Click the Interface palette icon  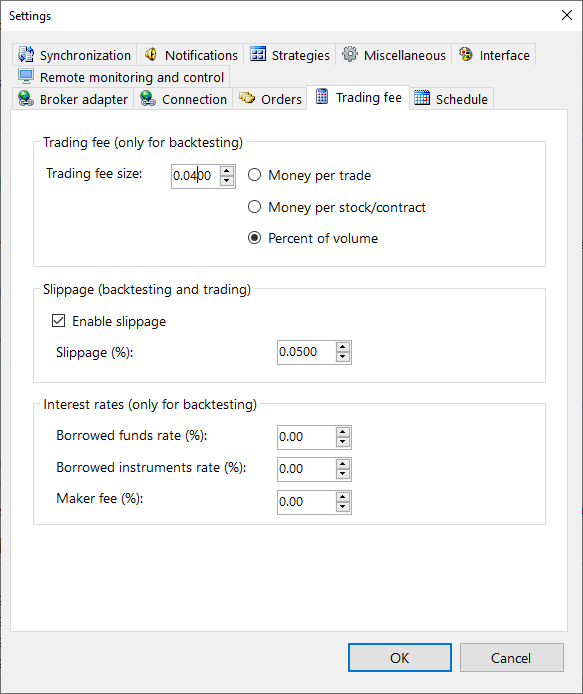[466, 54]
